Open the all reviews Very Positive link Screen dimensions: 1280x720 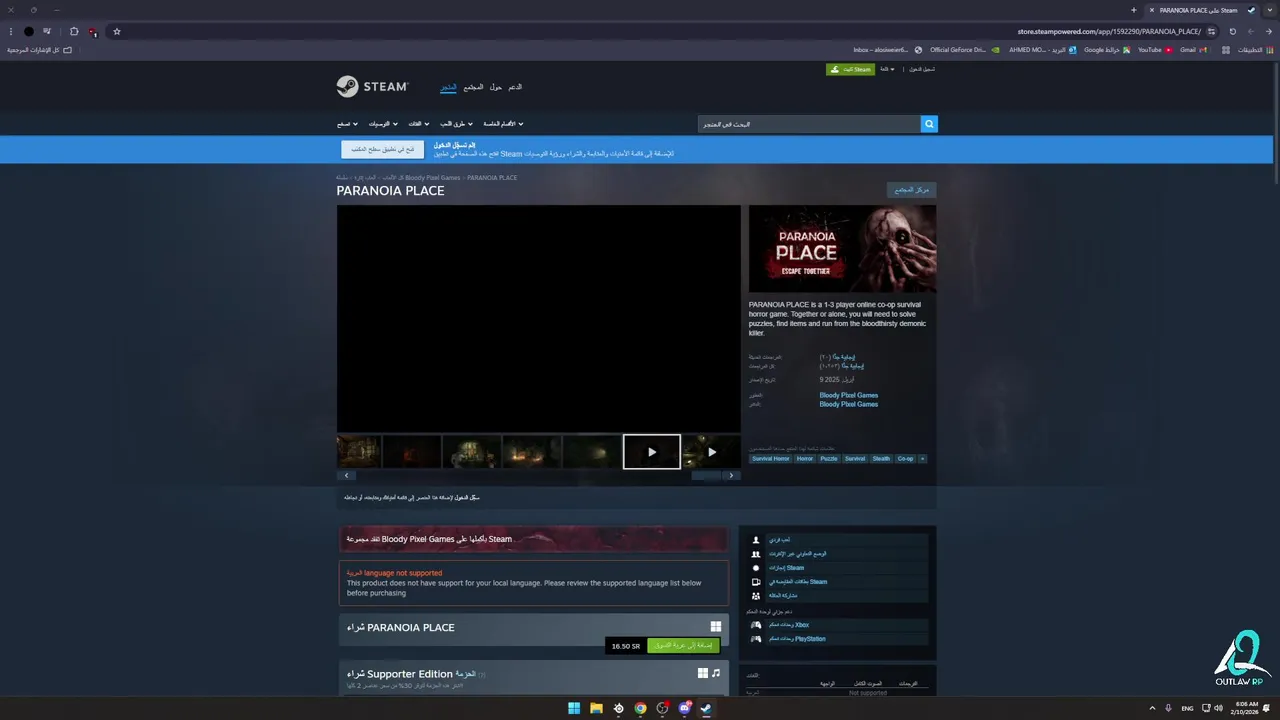851,366
